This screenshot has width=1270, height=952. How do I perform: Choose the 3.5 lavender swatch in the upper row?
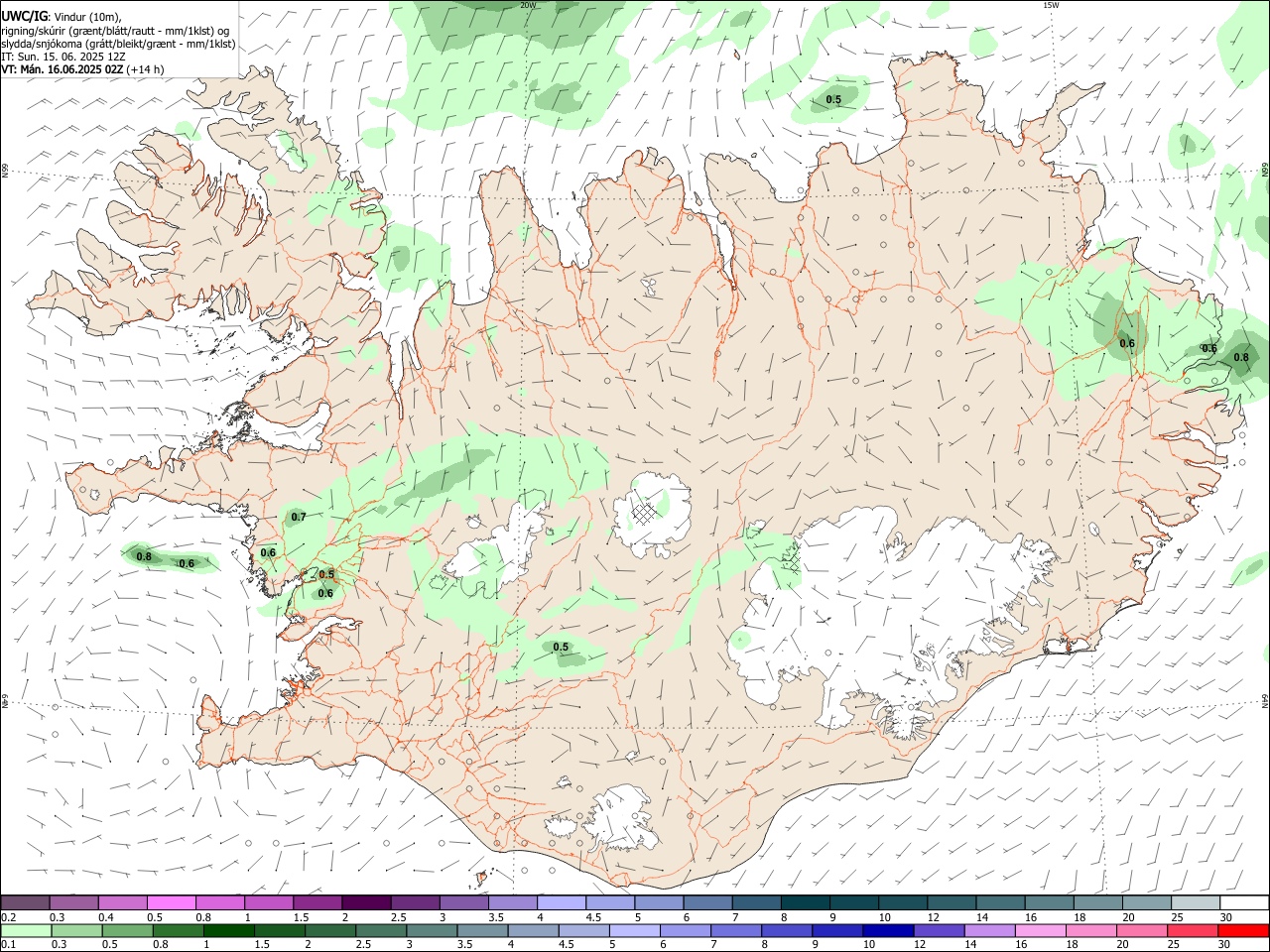(x=512, y=902)
